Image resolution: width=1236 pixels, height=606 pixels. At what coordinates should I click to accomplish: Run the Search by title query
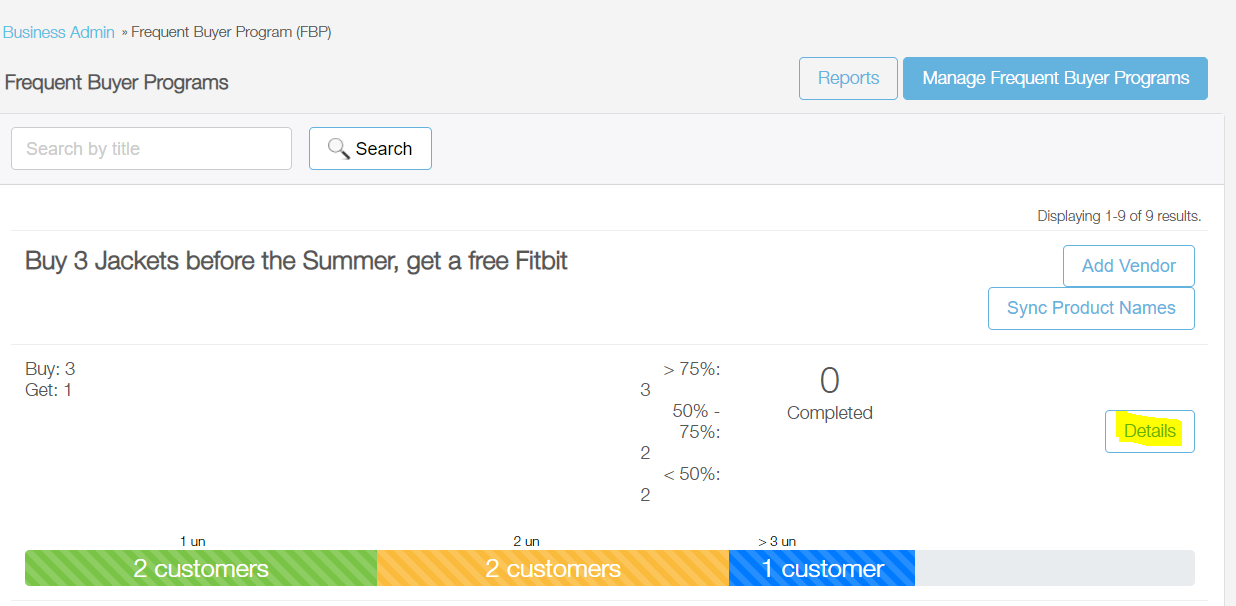(370, 148)
